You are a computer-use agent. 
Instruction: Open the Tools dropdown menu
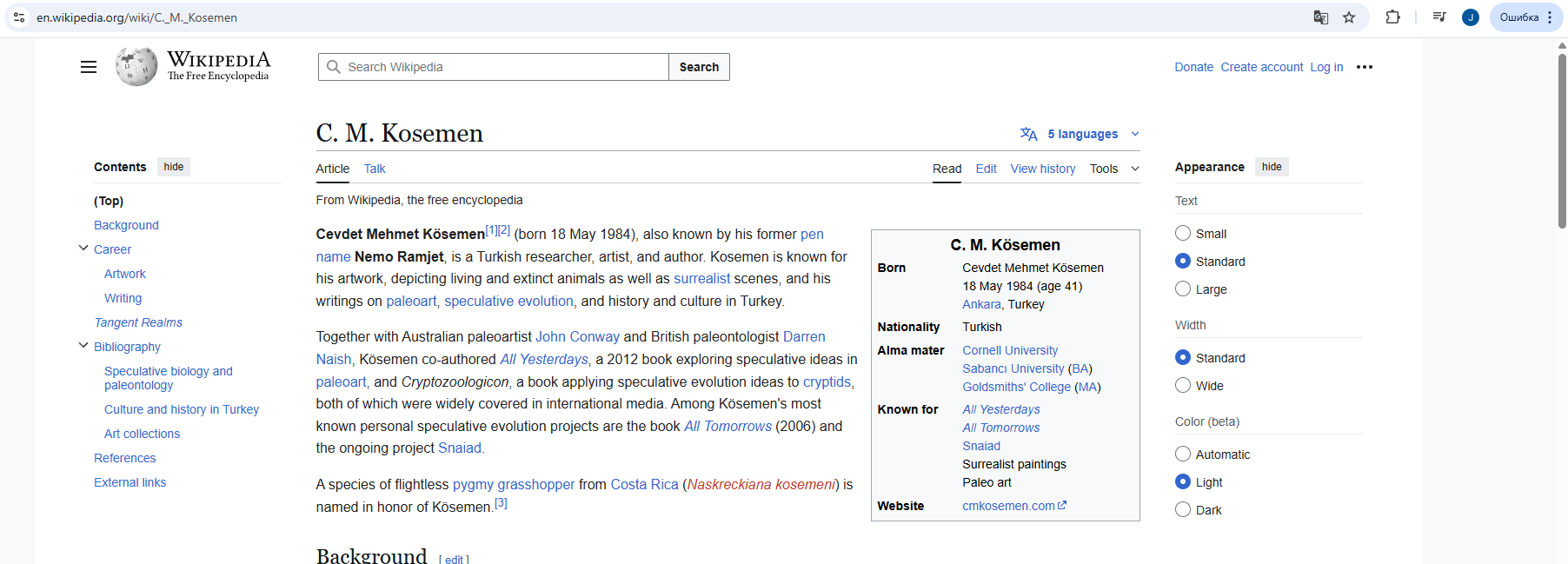pos(1113,169)
